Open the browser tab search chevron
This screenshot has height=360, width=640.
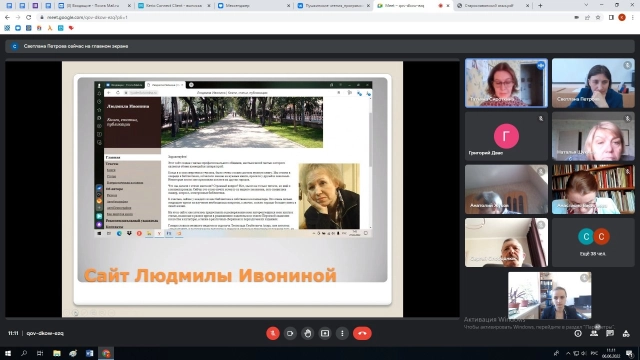tap(586, 5)
